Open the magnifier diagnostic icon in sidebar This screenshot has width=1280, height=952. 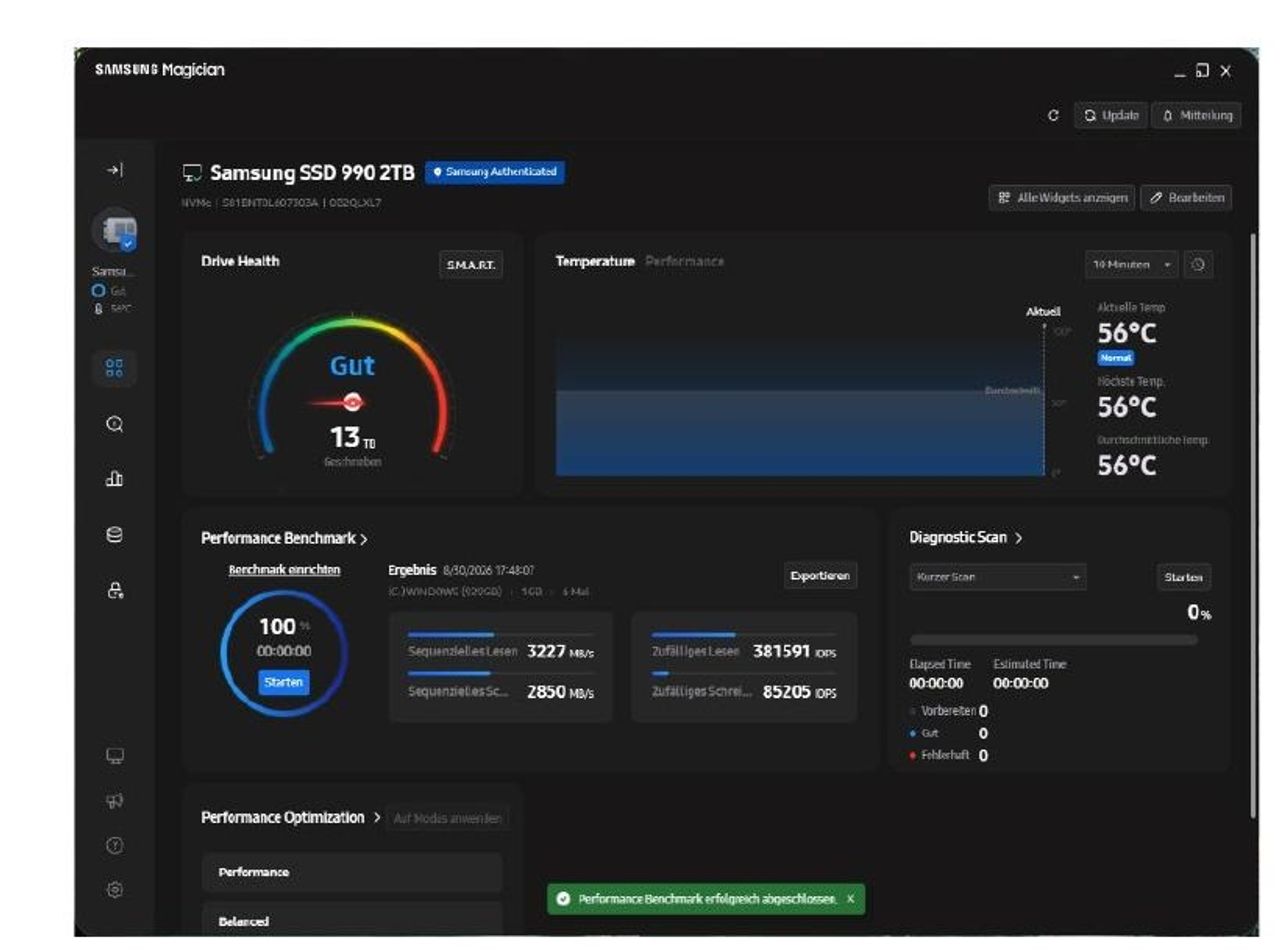[115, 424]
